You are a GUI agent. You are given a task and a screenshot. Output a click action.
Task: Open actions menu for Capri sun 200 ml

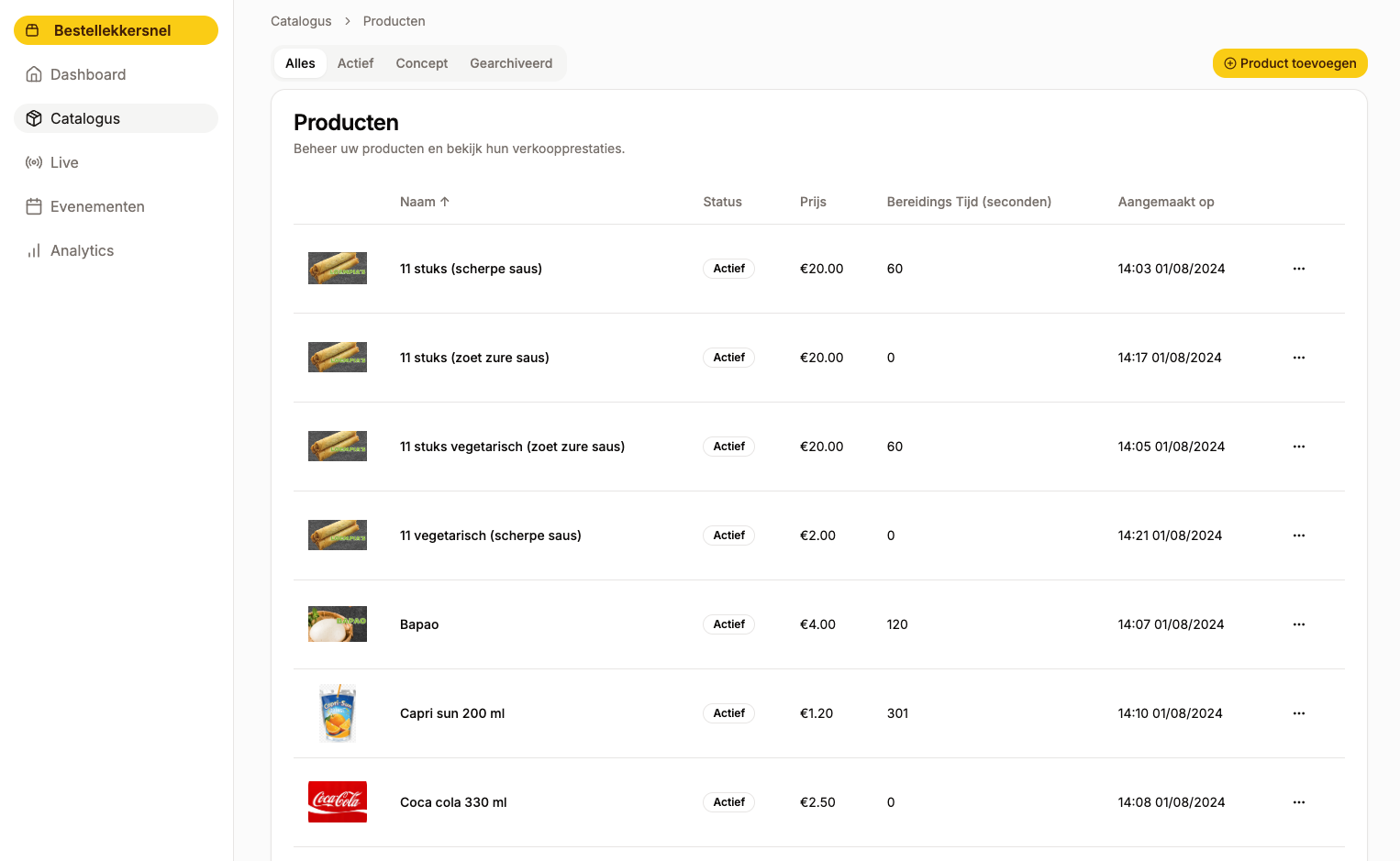(1298, 713)
